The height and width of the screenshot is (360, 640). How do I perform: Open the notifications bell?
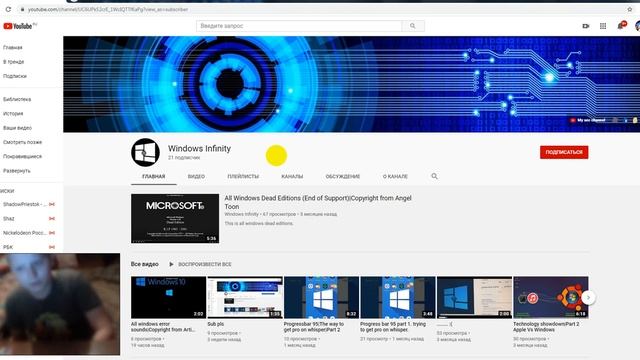click(x=621, y=26)
